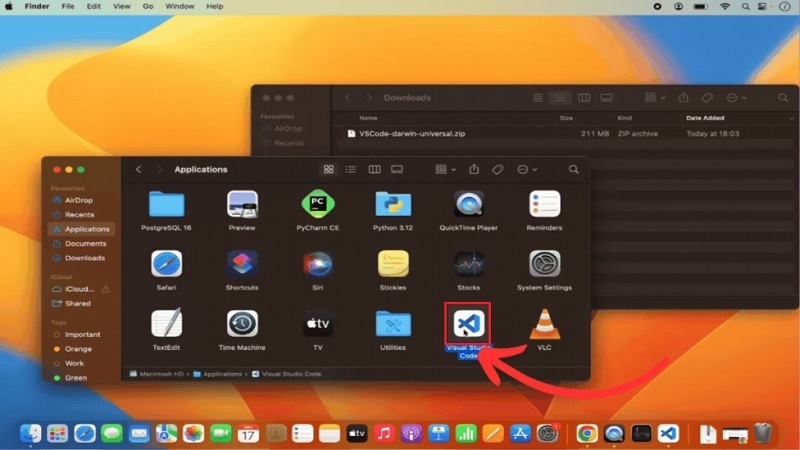
Task: Click Visual Studio Code in the path bar
Action: (x=287, y=374)
